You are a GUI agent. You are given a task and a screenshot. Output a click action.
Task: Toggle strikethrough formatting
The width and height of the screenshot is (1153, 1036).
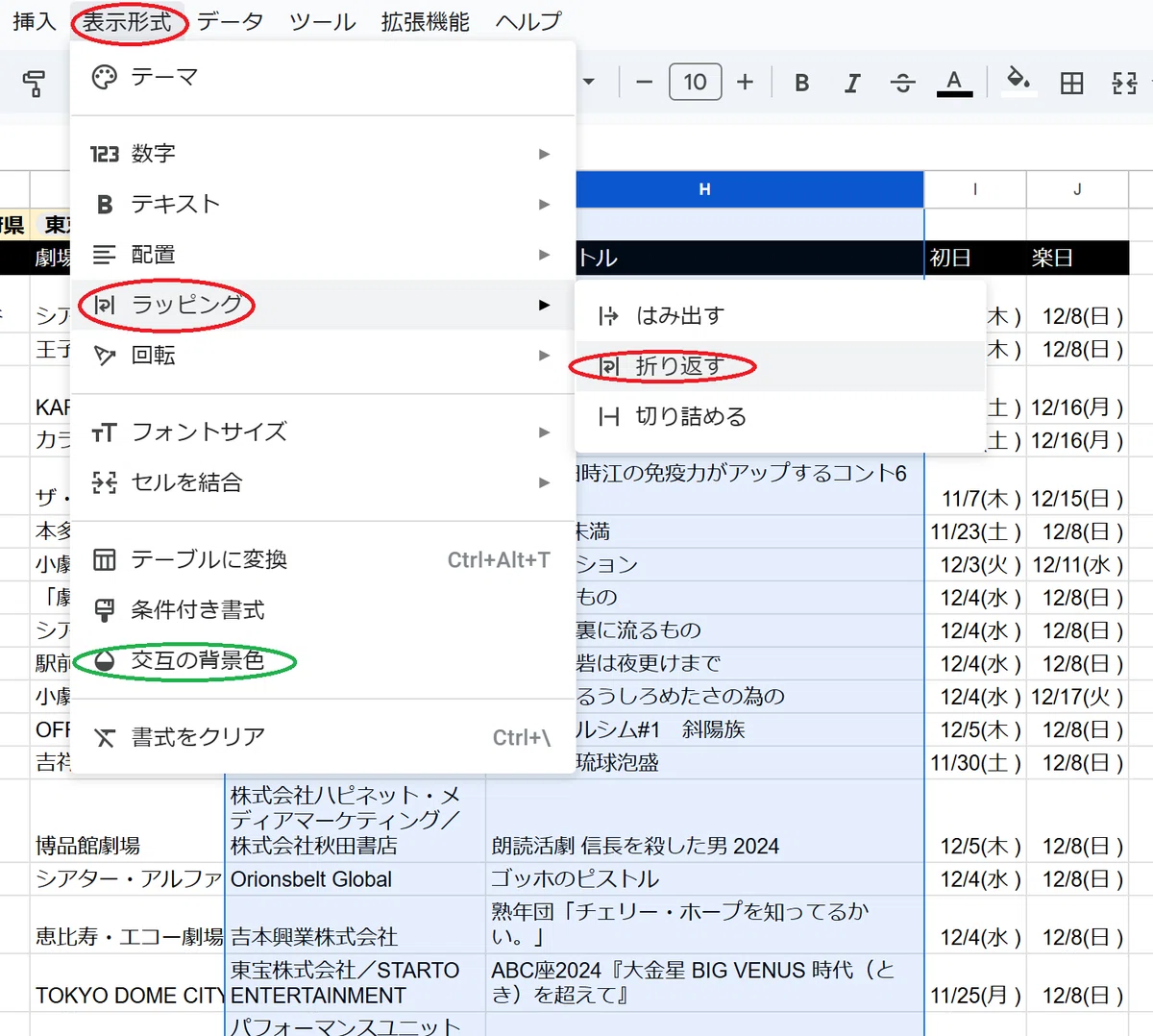pos(902,84)
